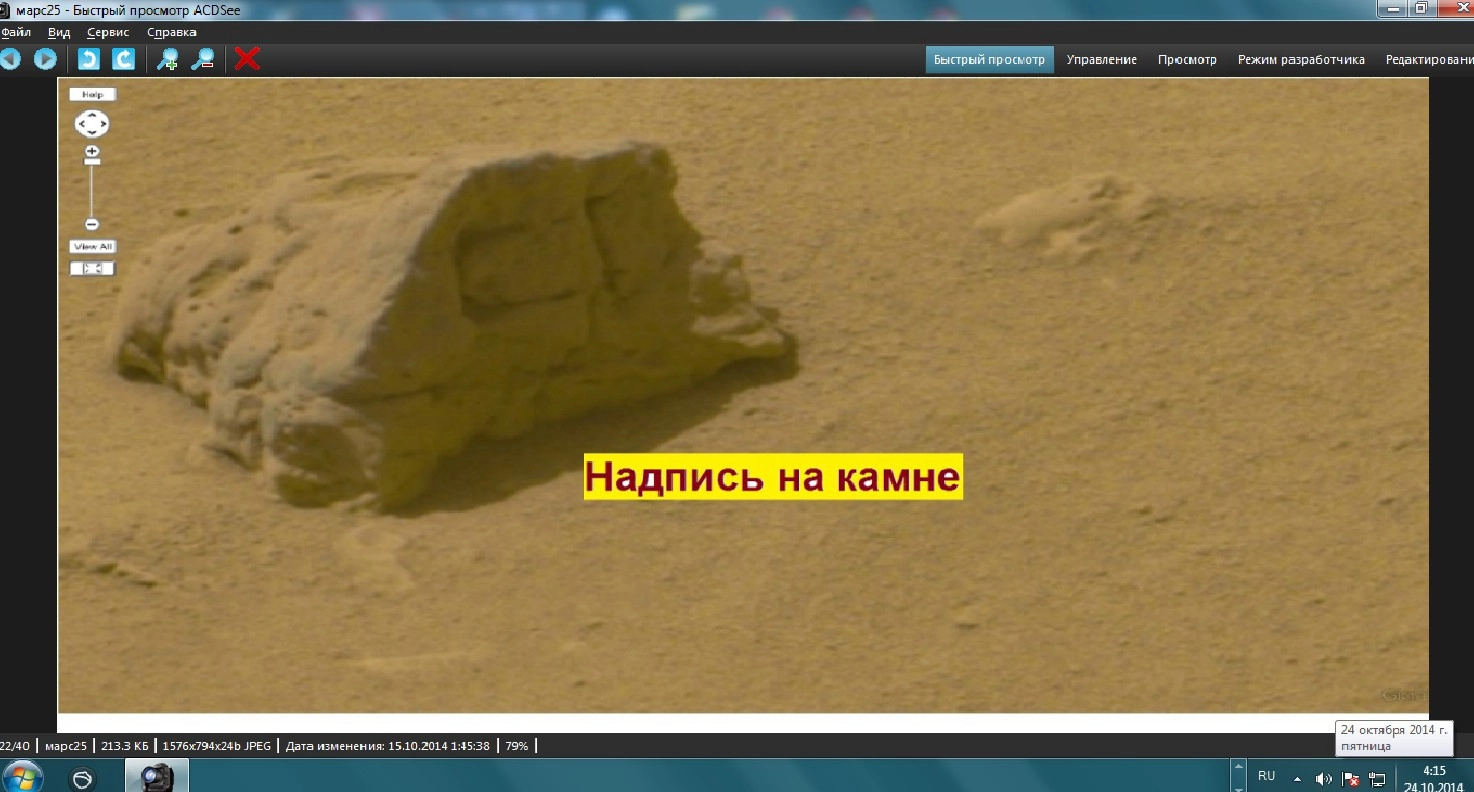The width and height of the screenshot is (1474, 792).
Task: Open the Сервис menu
Action: [x=108, y=32]
